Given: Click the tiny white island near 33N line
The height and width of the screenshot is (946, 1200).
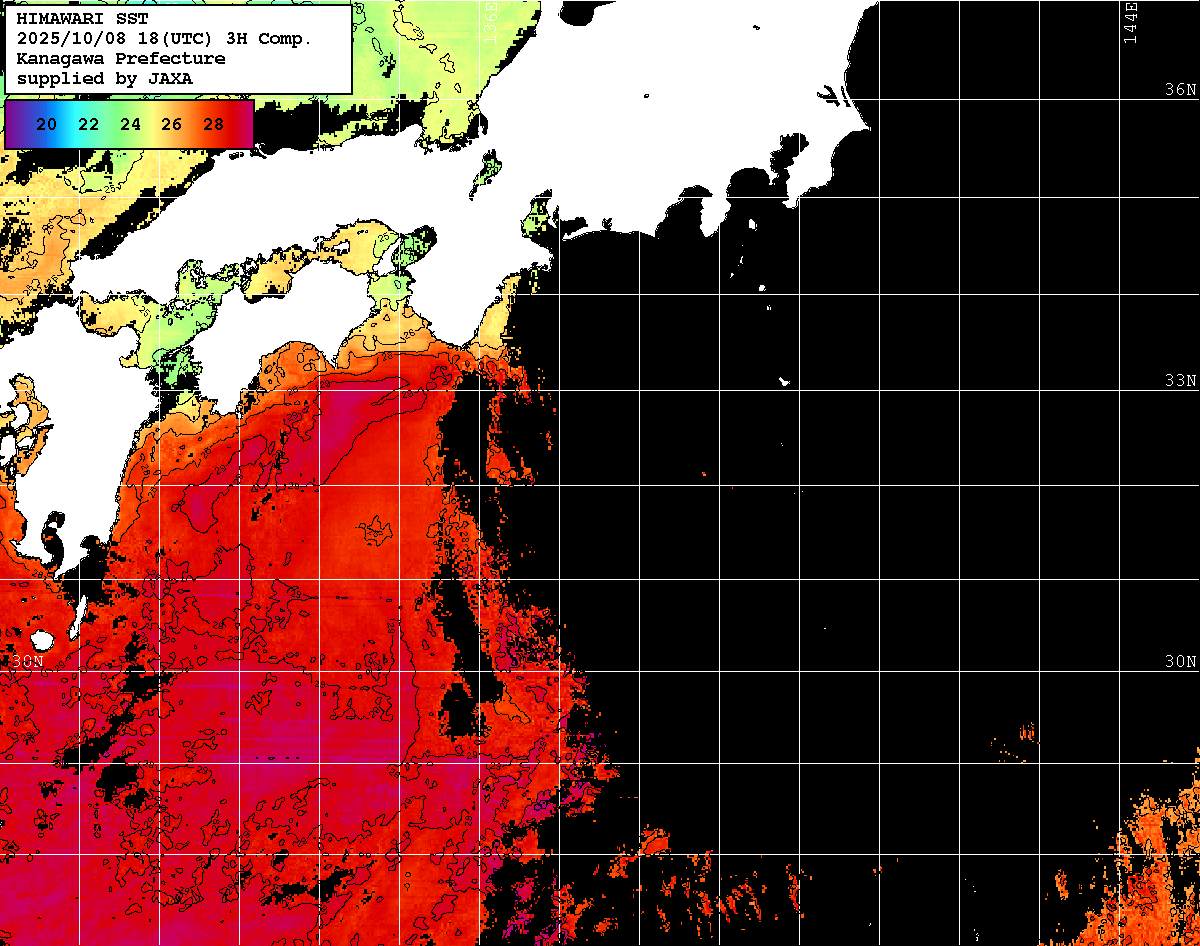Looking at the screenshot, I should click(784, 381).
